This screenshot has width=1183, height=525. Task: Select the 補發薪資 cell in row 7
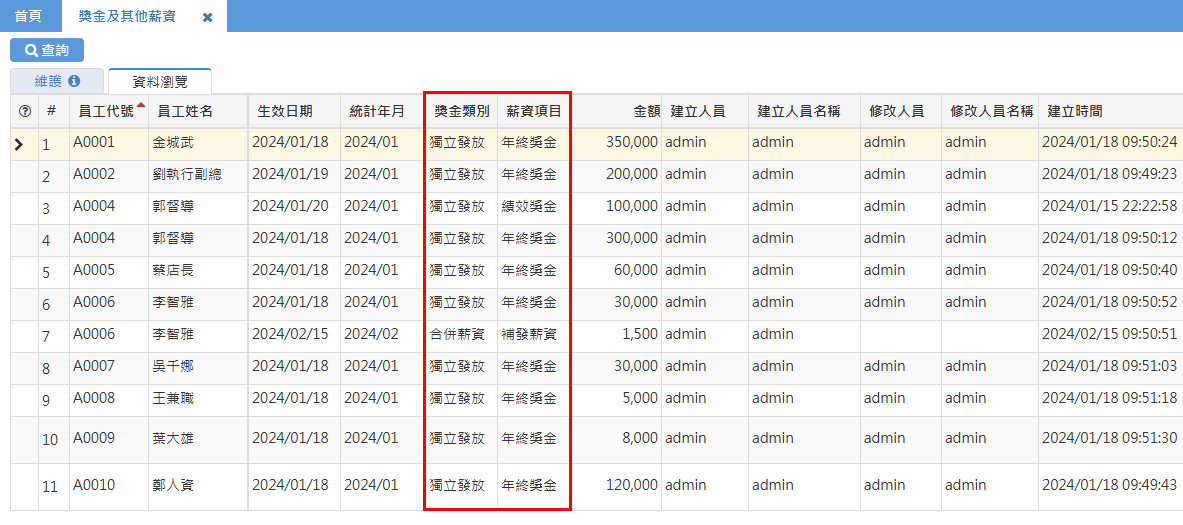coord(529,334)
